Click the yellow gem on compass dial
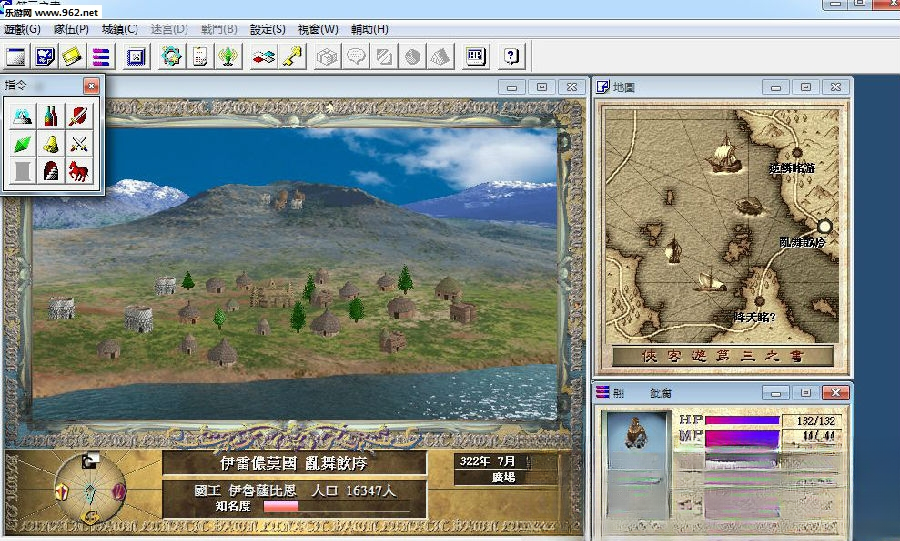The image size is (900, 541). pos(62,492)
